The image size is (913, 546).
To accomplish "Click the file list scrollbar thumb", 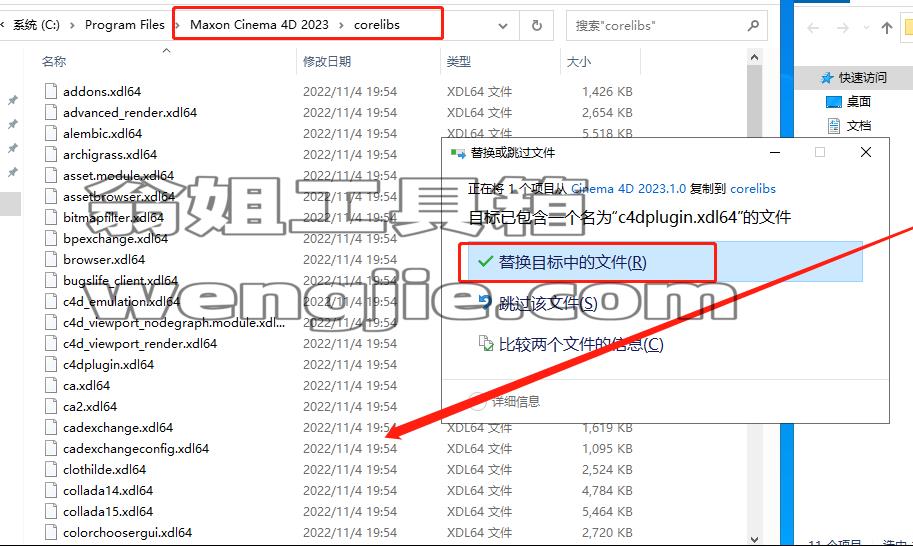I will click(754, 100).
